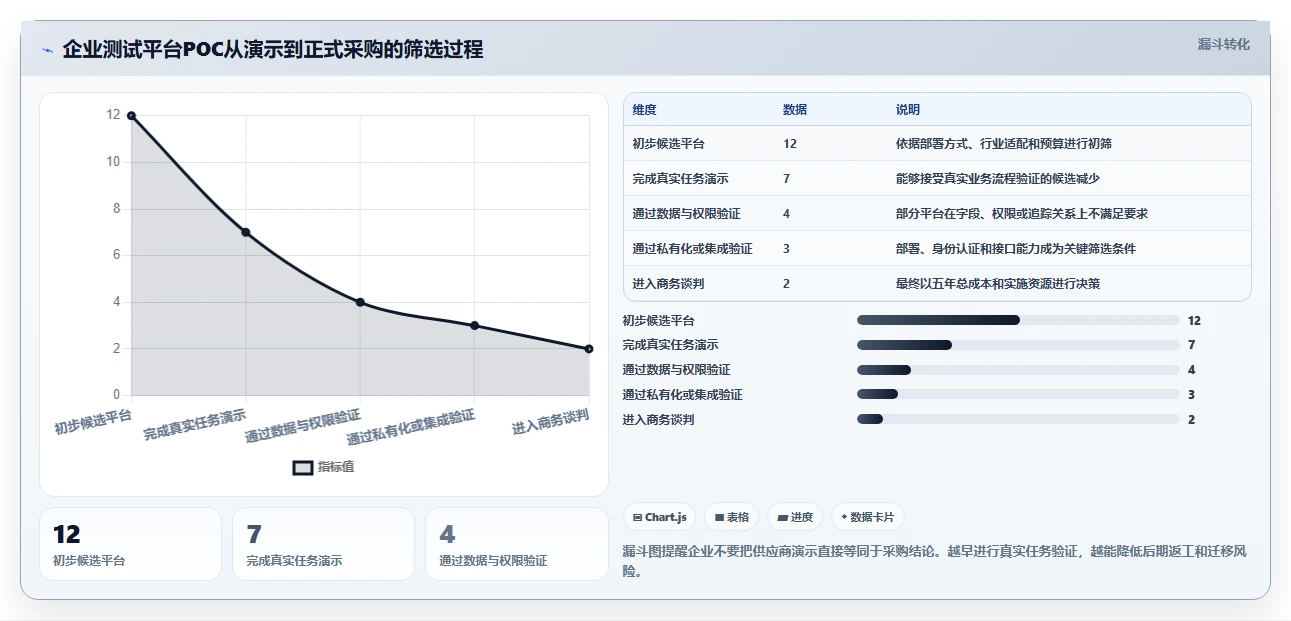1291x621 pixels.
Task: Click the value 7 in the table's 数据 column
Action: click(x=787, y=179)
